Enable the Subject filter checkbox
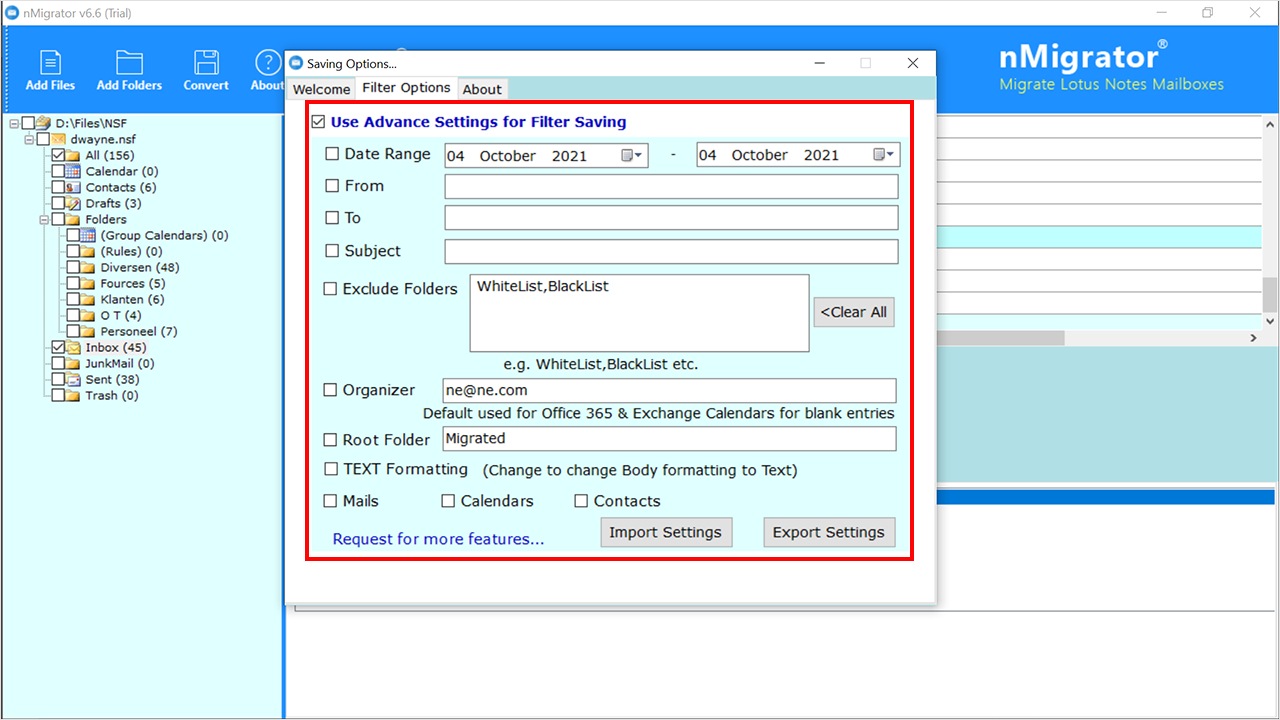This screenshot has width=1280, height=720. coord(332,251)
